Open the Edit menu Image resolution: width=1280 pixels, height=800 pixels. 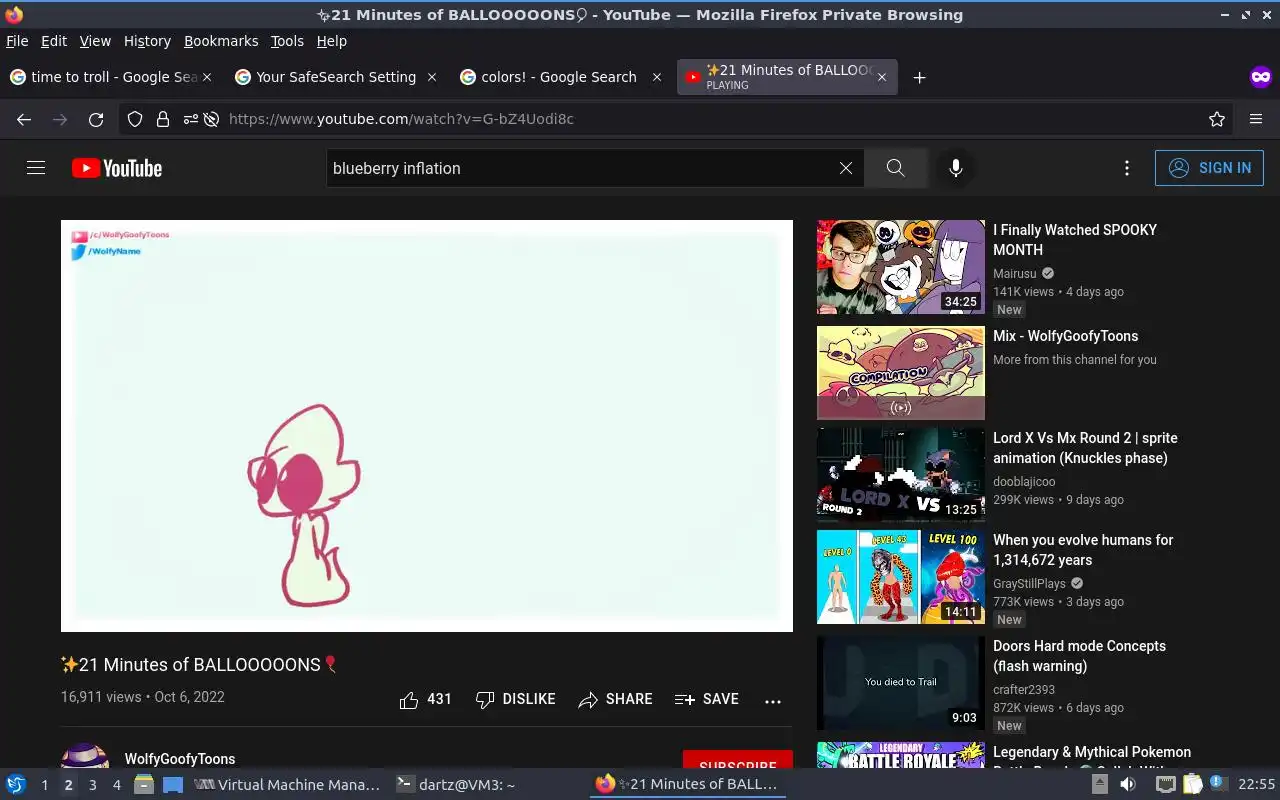tap(54, 41)
